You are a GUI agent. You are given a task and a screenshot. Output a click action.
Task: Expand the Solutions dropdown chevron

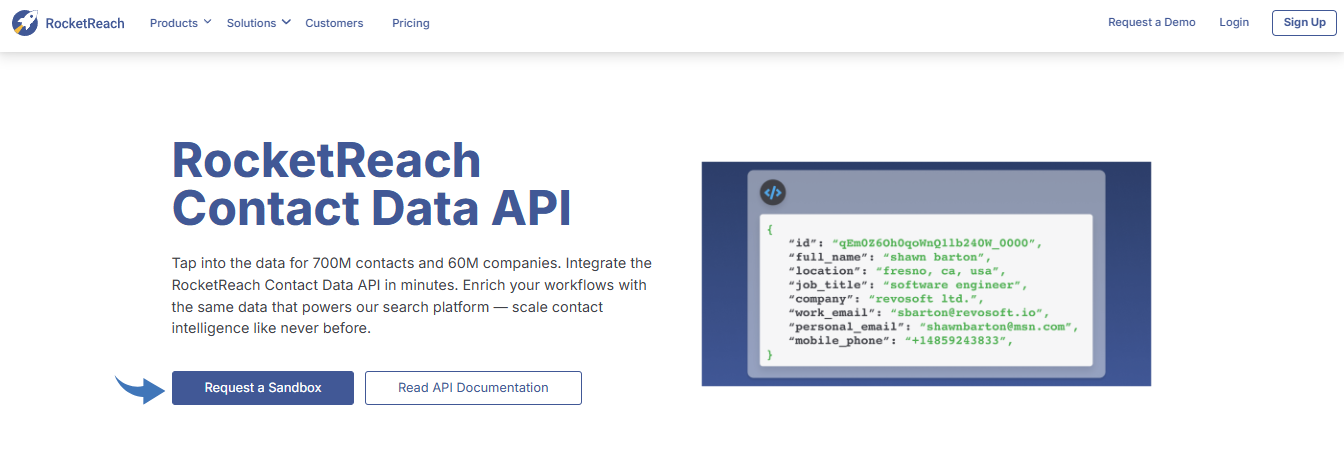pyautogui.click(x=286, y=22)
